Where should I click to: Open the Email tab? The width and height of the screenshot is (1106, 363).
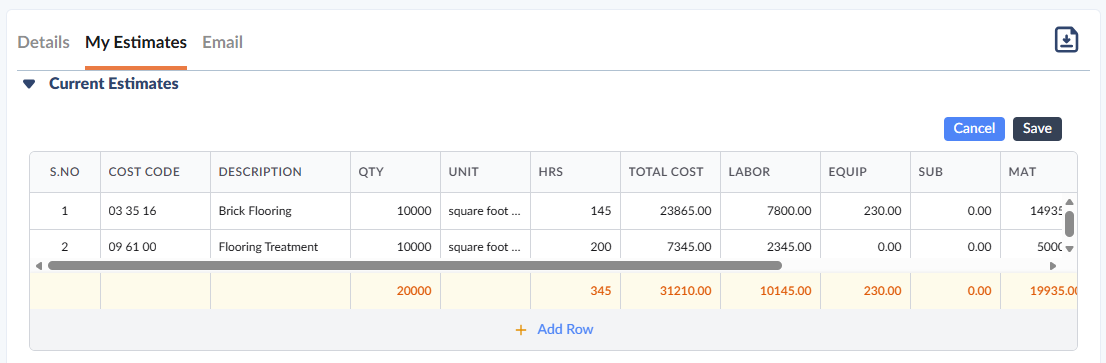click(x=223, y=42)
